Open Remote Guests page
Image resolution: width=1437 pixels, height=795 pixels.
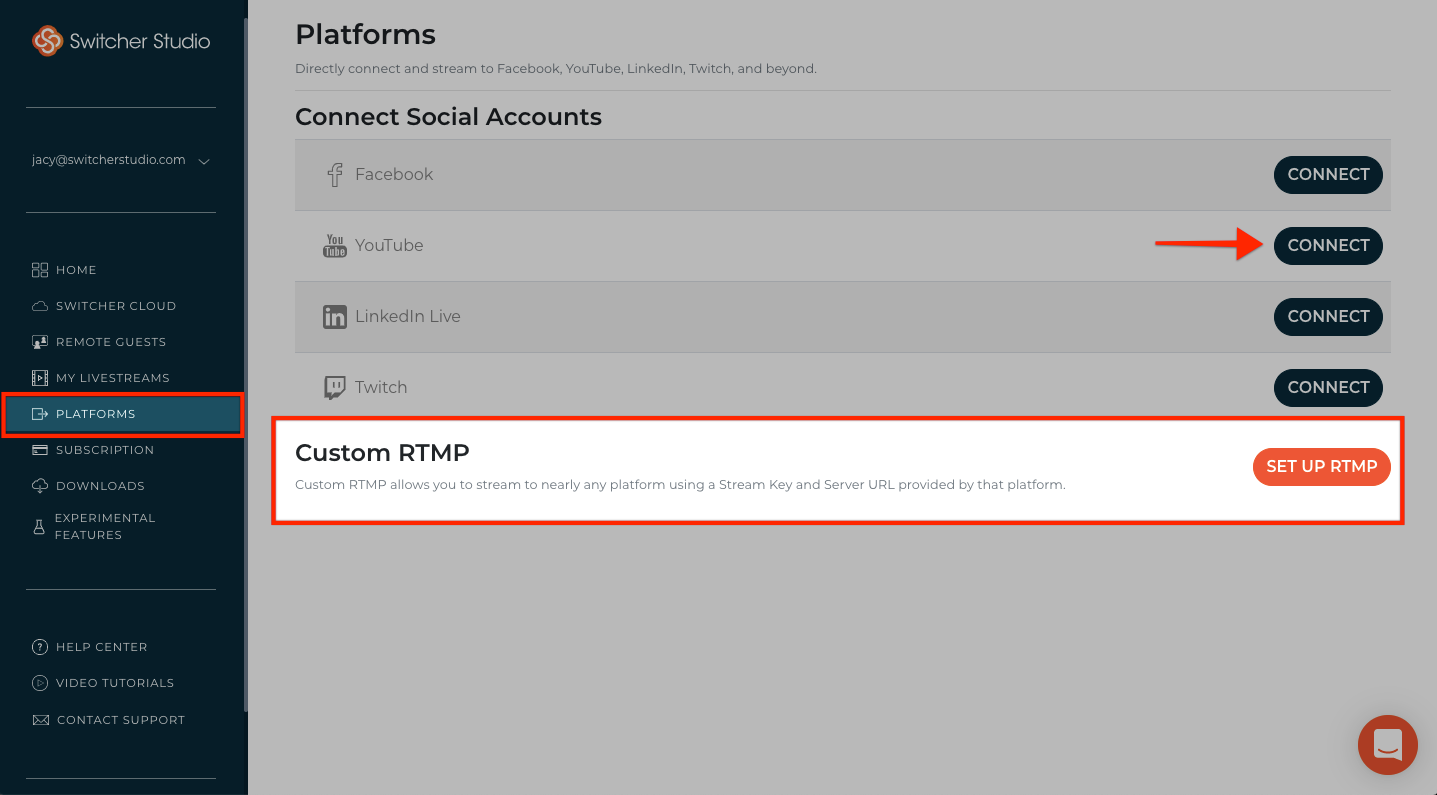(111, 342)
